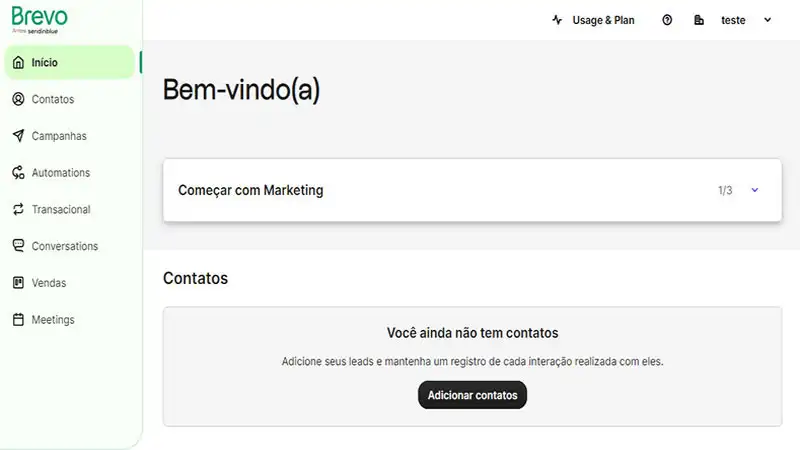Open the Transacional arrows icon

18,210
